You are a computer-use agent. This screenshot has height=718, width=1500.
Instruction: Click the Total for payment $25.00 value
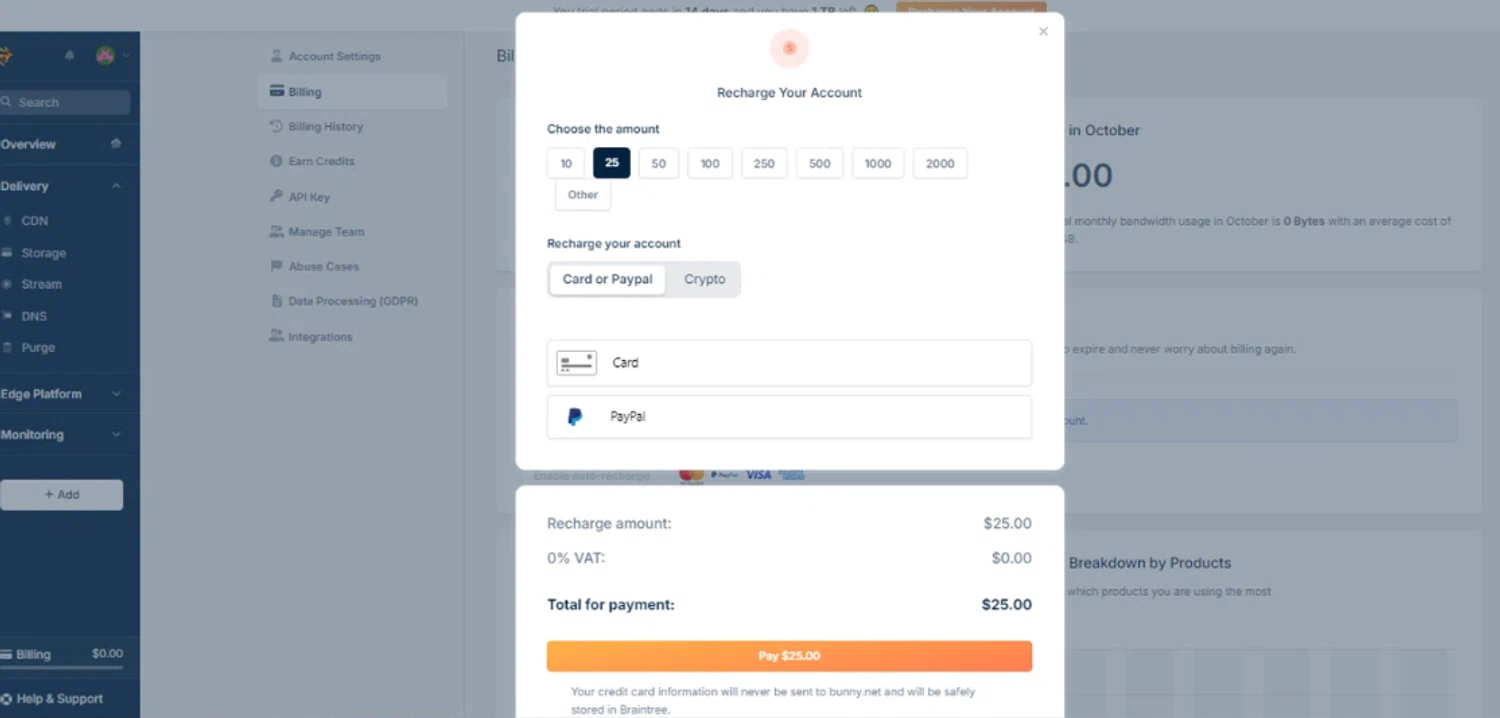pyautogui.click(x=1006, y=604)
